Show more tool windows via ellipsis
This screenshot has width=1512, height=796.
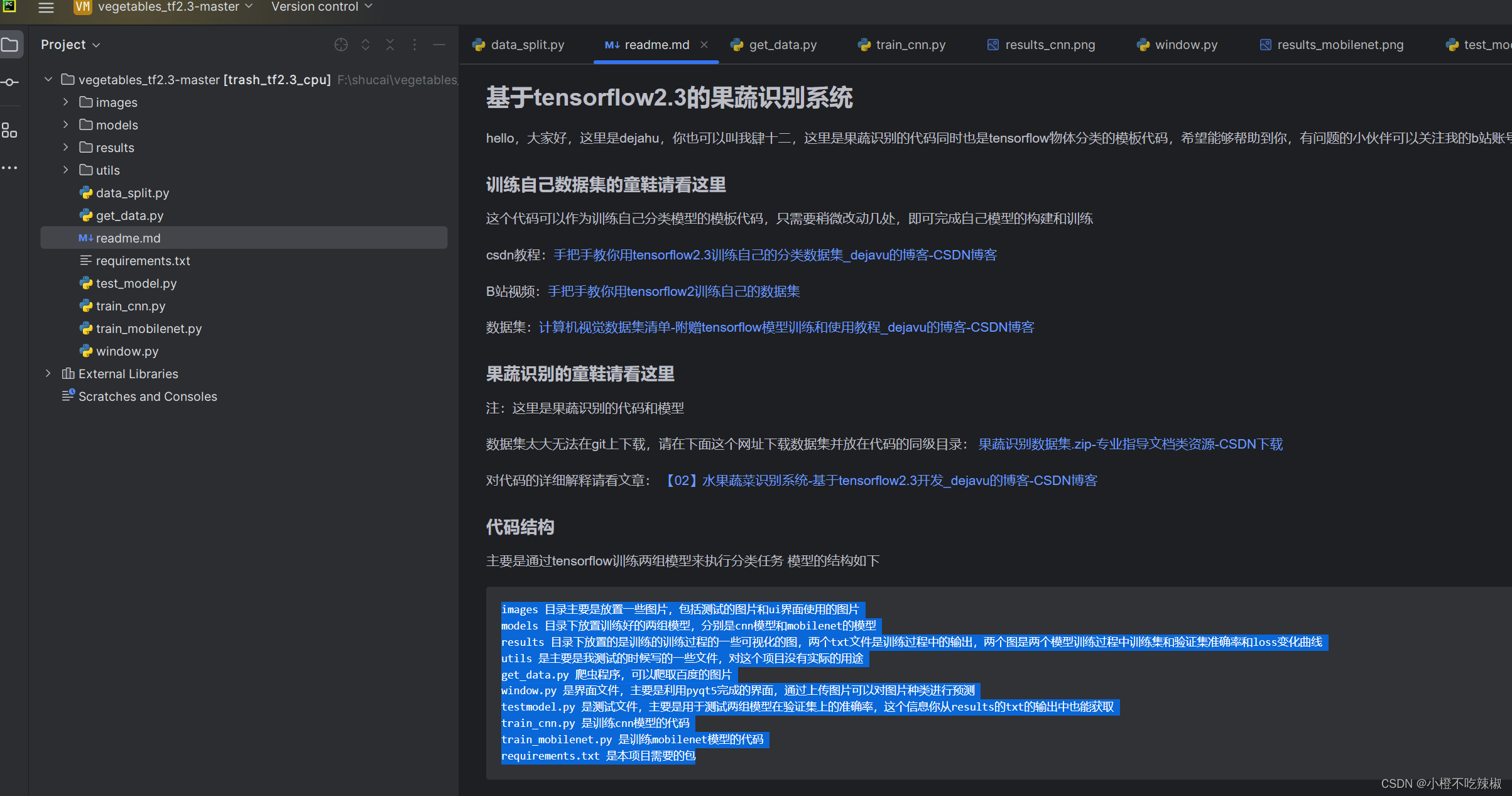point(9,168)
